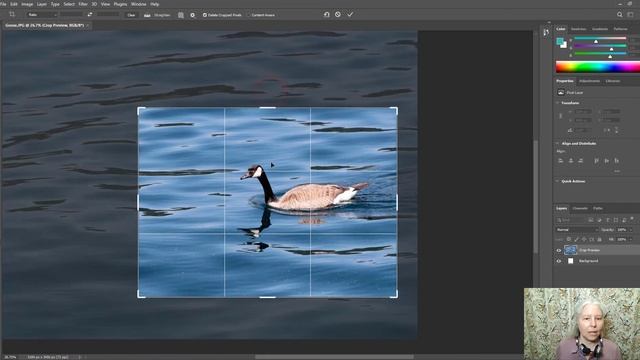Pick a color from spectrum ramp
This screenshot has width=640, height=360.
point(598,67)
